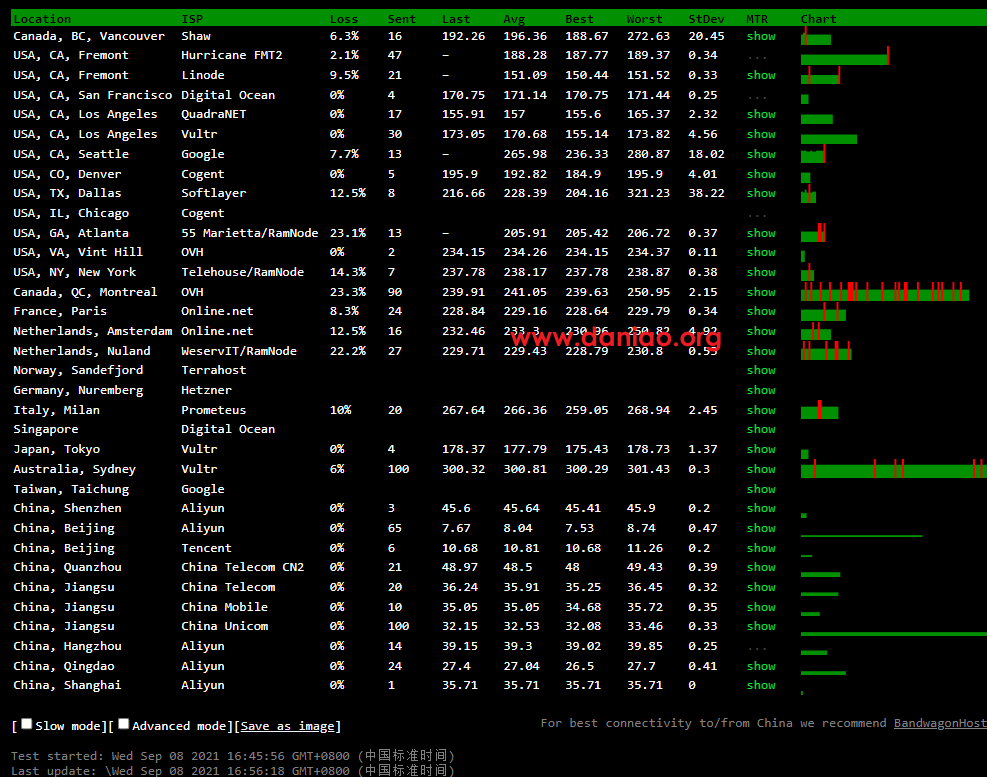Image resolution: width=987 pixels, height=777 pixels.
Task: Show MTR for Los Angeles QuadraNET
Action: coord(761,114)
